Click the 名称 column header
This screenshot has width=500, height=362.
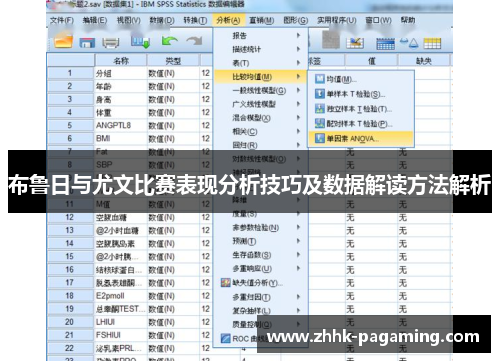click(x=121, y=61)
